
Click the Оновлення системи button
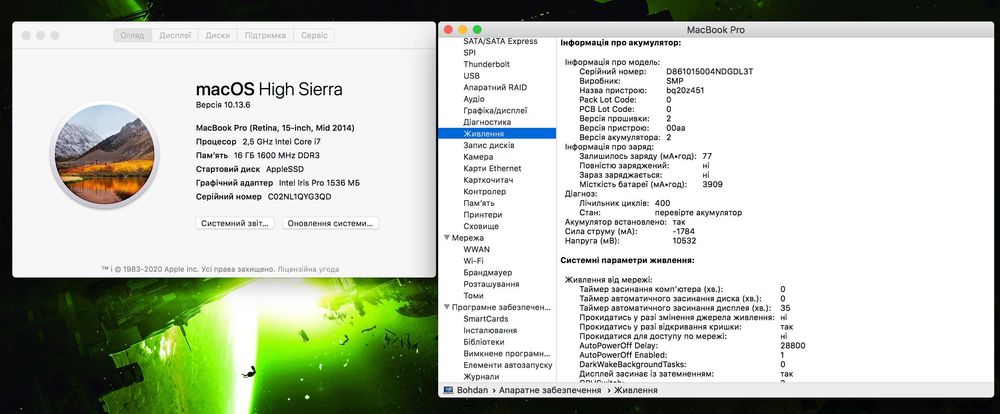coord(330,223)
